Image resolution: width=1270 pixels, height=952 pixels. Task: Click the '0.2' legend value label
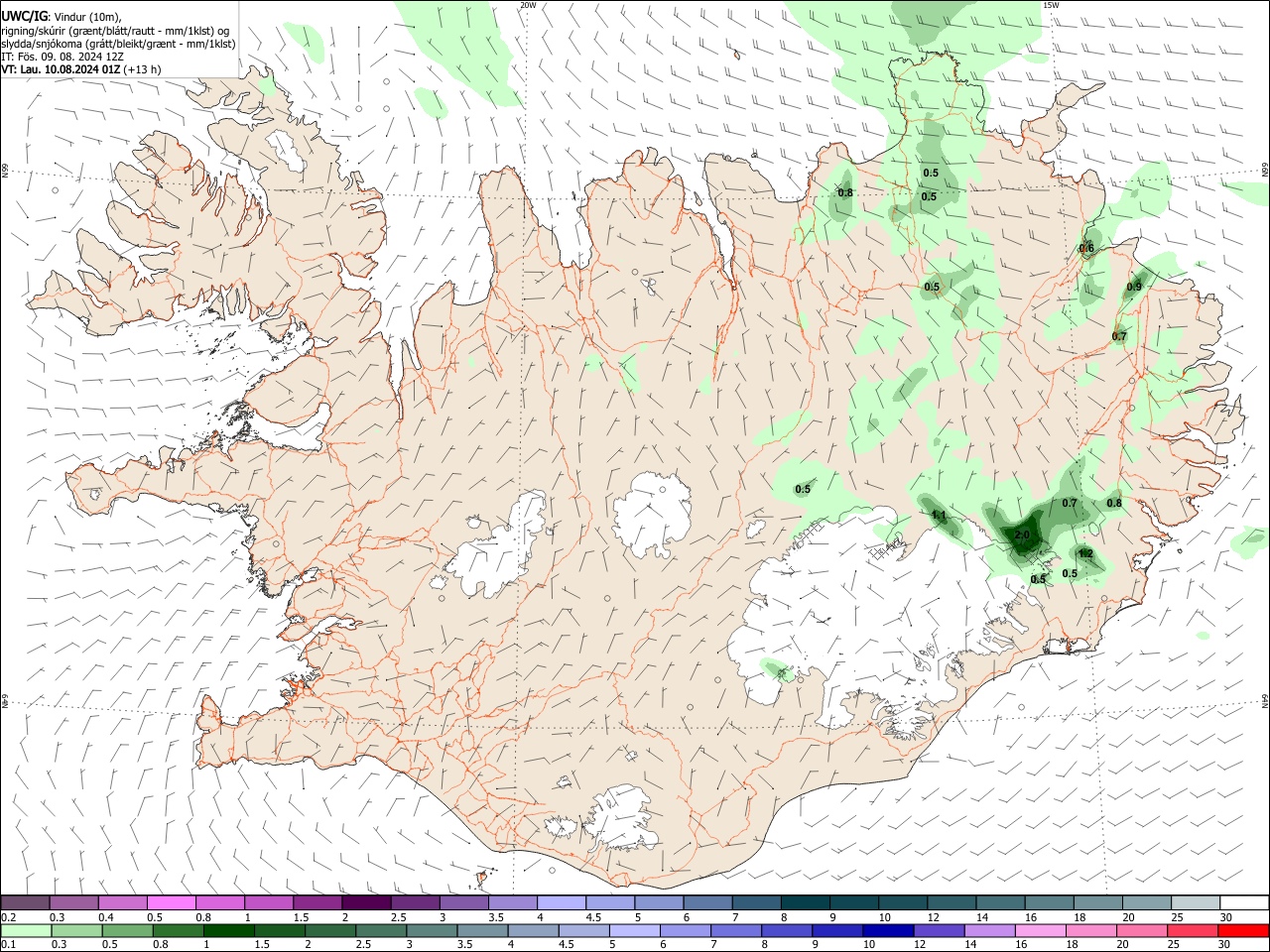click(8, 917)
